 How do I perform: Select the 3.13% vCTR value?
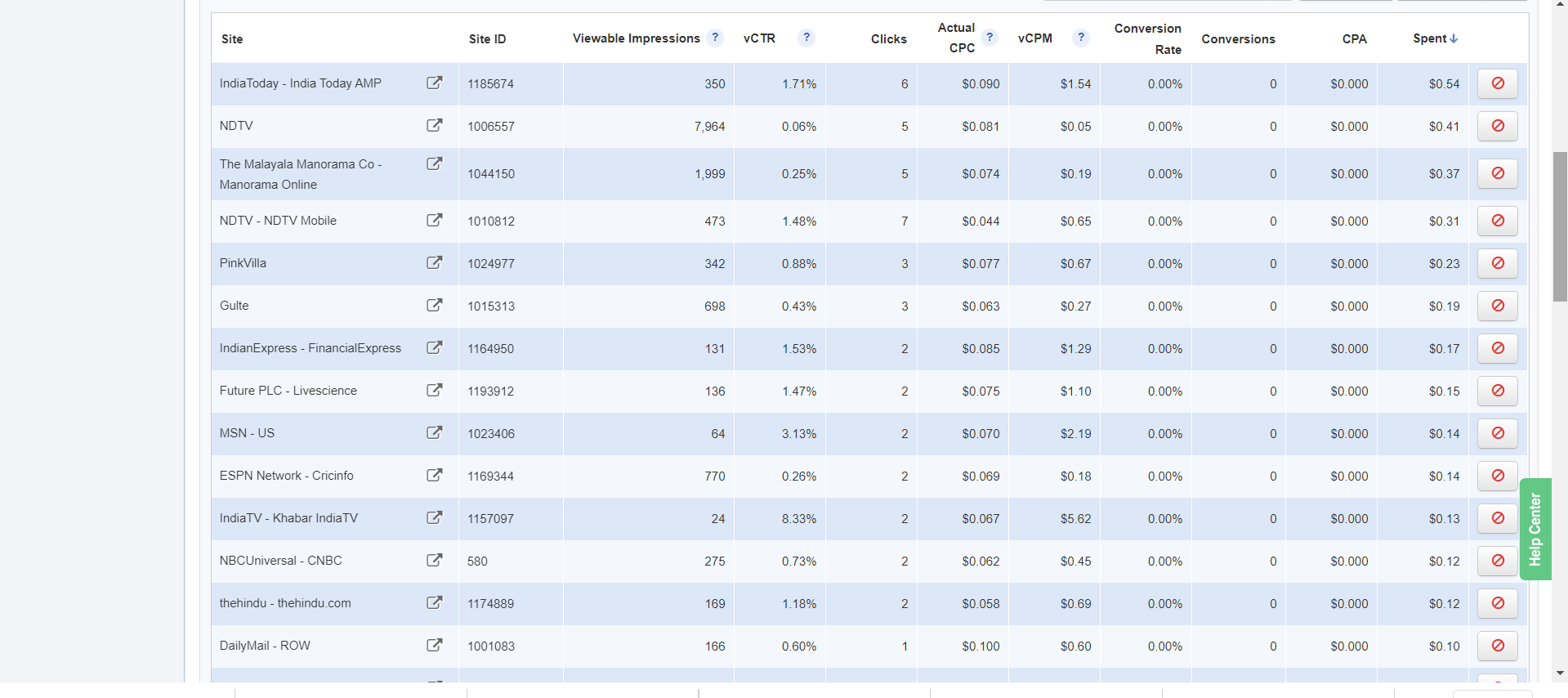(x=799, y=434)
